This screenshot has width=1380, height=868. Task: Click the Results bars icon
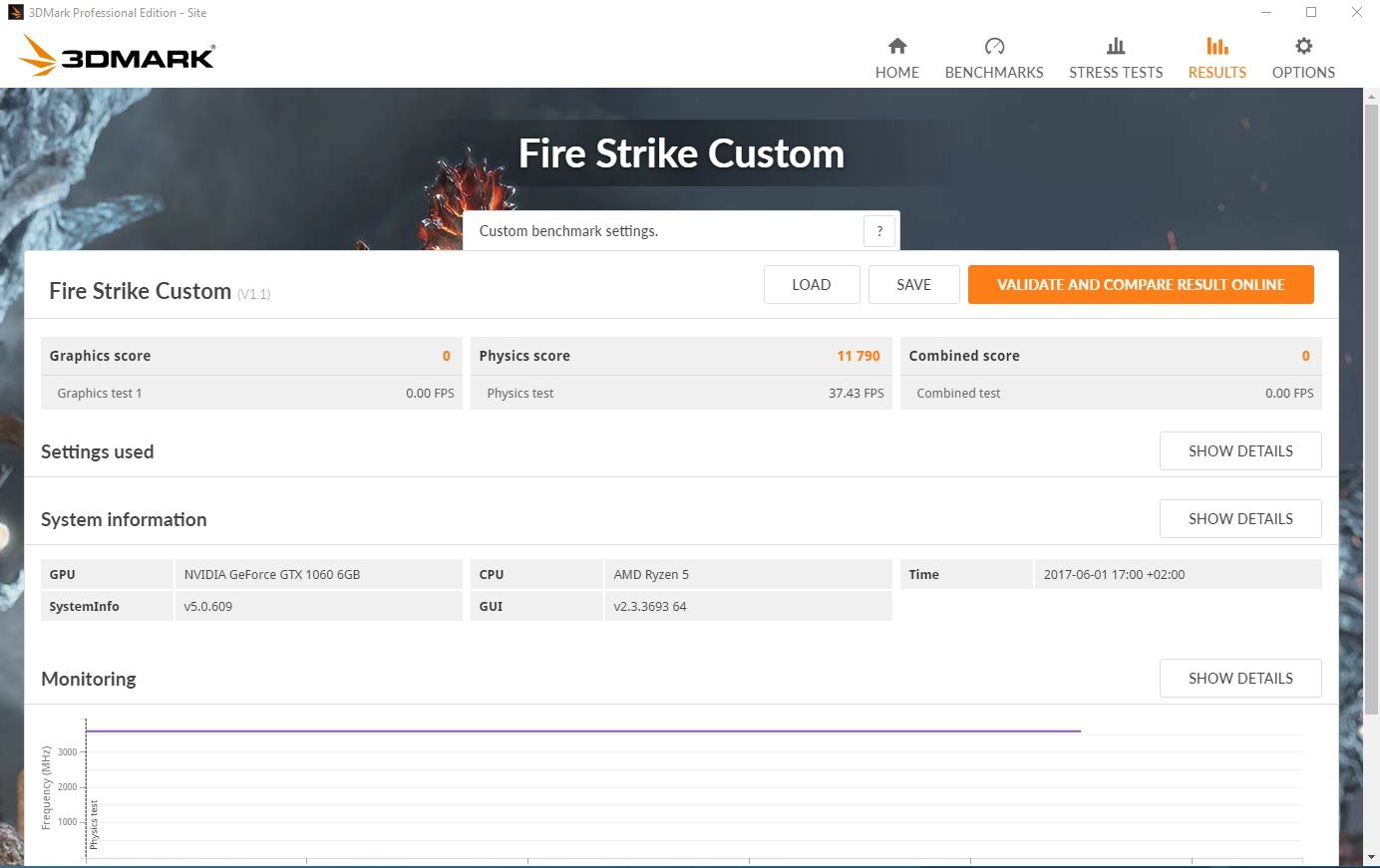(1217, 46)
